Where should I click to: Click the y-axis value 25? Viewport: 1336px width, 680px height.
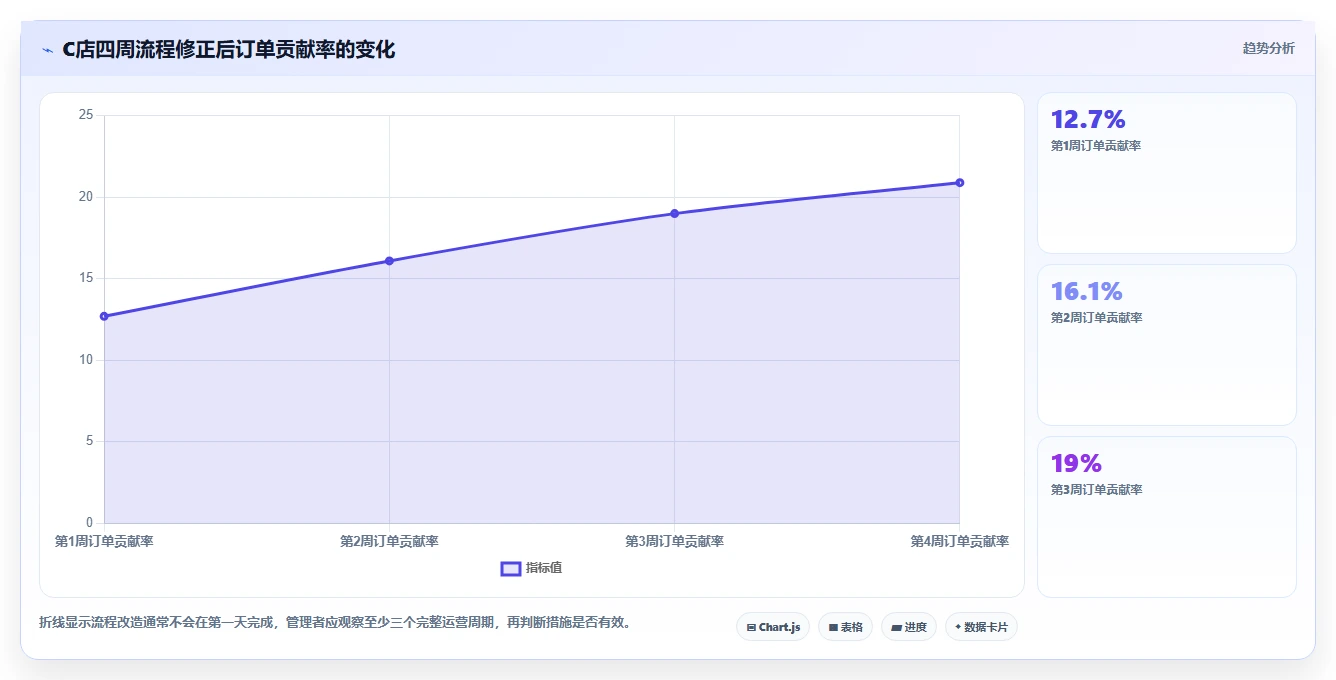[86, 115]
